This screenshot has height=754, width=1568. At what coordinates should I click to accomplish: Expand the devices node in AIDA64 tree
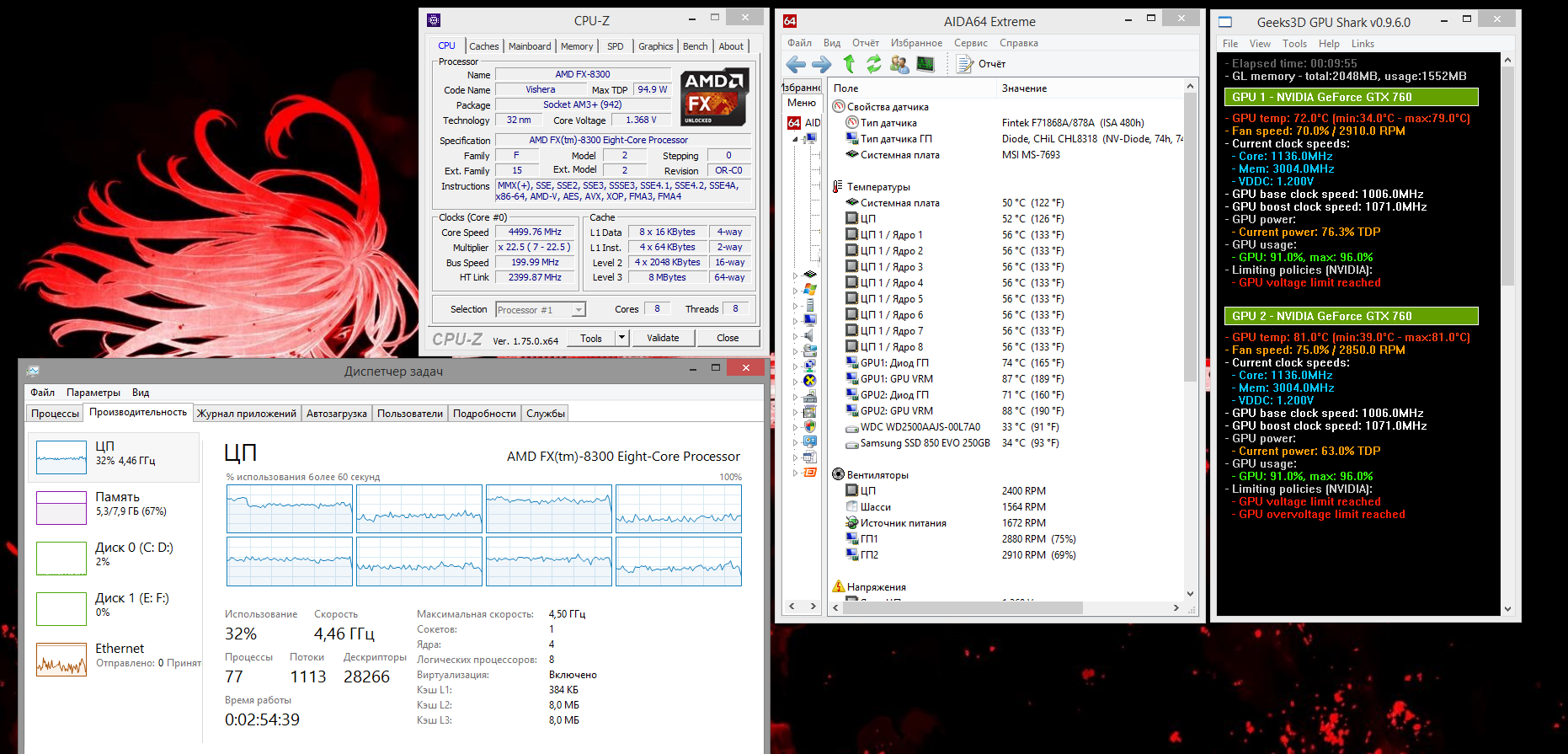[795, 396]
